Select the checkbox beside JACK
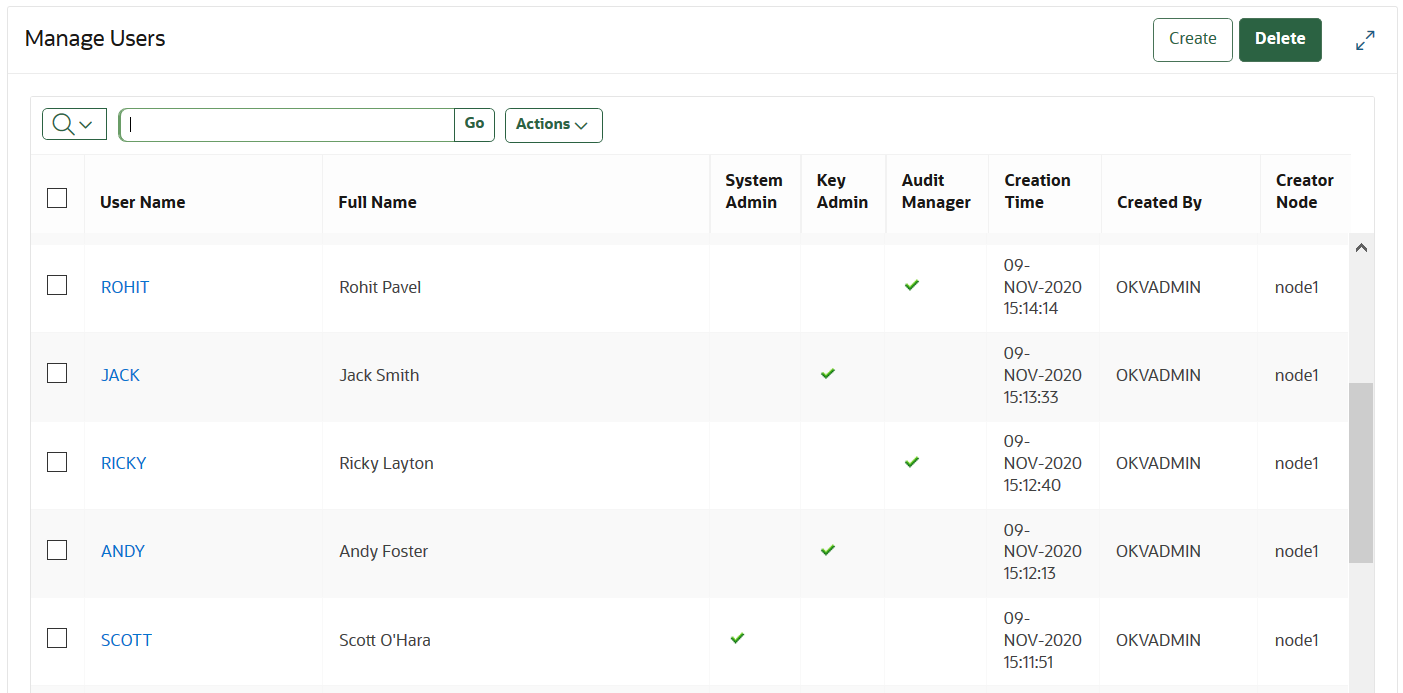Image resolution: width=1403 pixels, height=693 pixels. coord(57,374)
